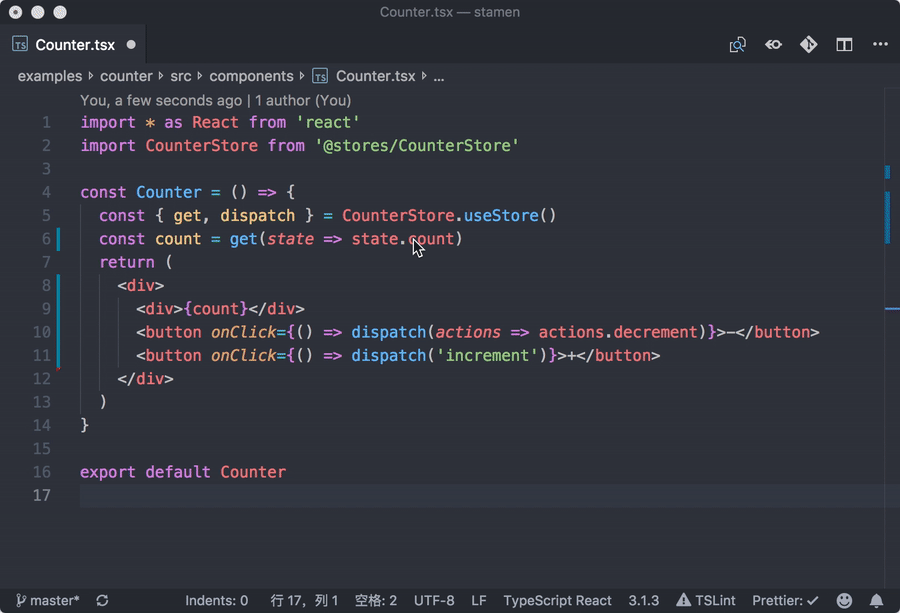Click the 'increment' string on line 11
The width and height of the screenshot is (900, 613).
pos(487,355)
